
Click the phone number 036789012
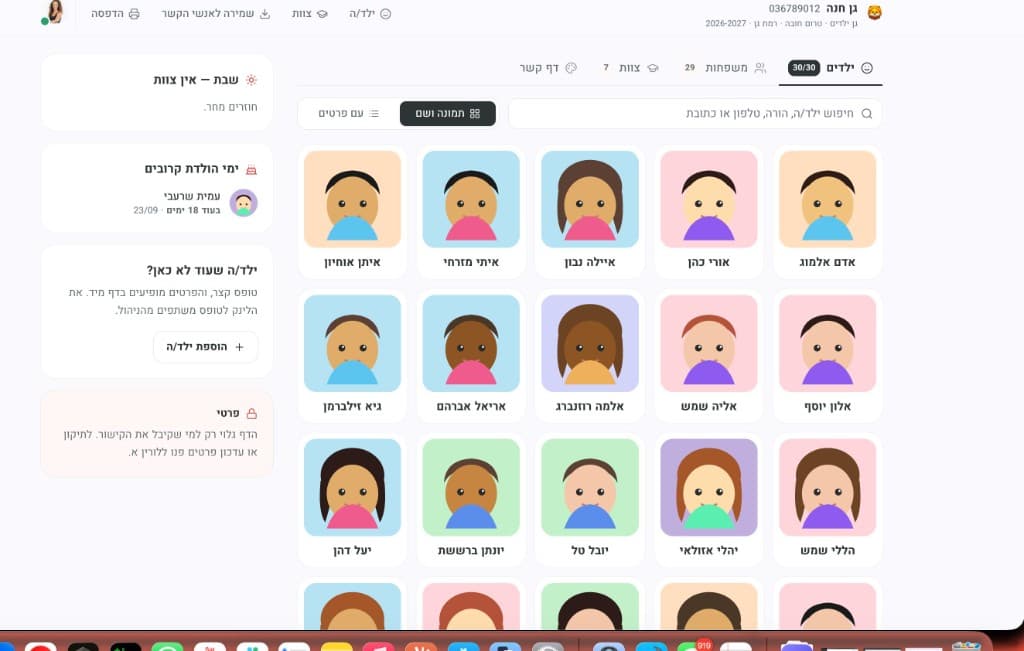click(x=794, y=8)
